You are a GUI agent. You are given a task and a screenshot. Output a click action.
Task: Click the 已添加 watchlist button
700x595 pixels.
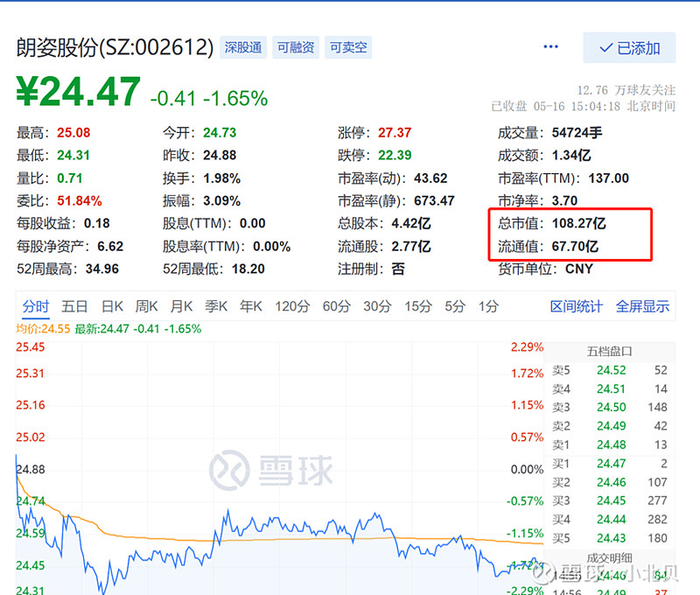pyautogui.click(x=629, y=48)
